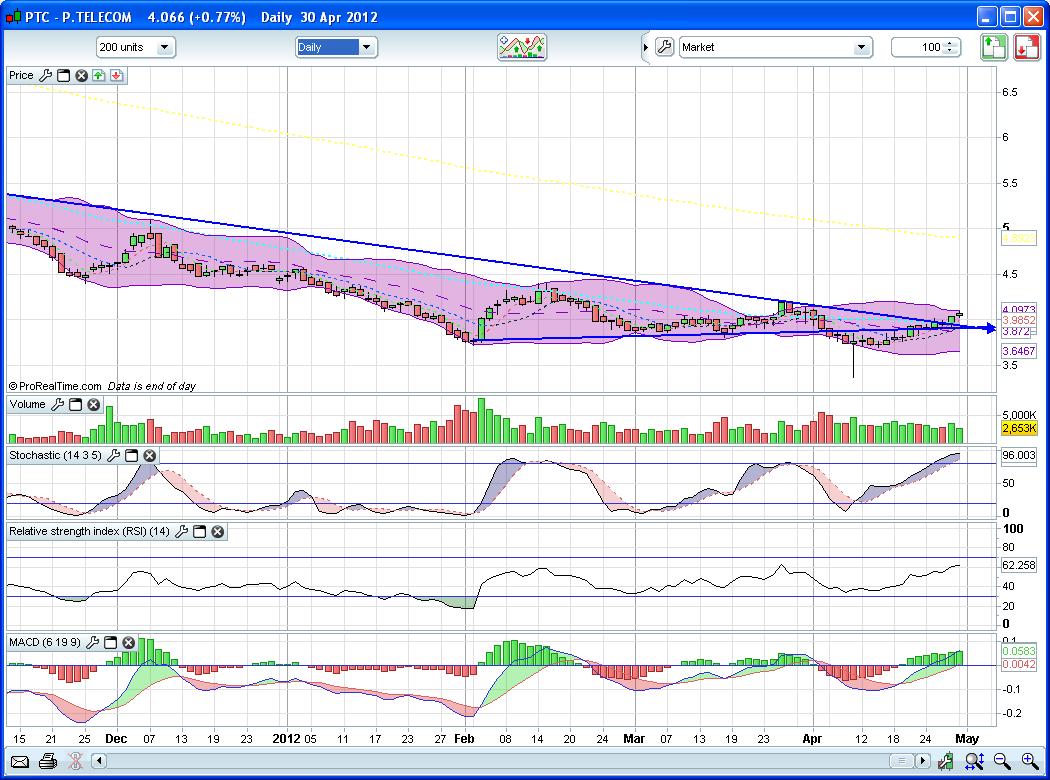Zoom out on the chart
Screen dimensions: 1050x780
pyautogui.click(x=1002, y=761)
